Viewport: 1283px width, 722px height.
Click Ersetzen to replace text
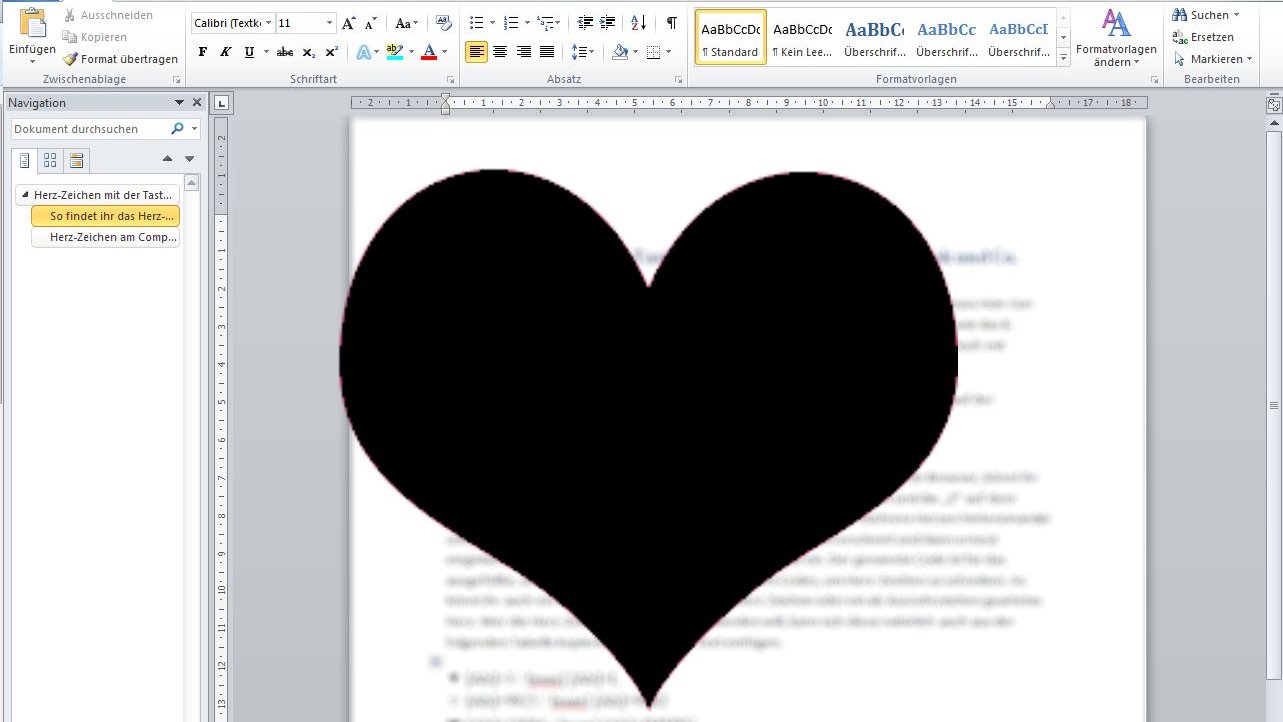click(x=1204, y=37)
